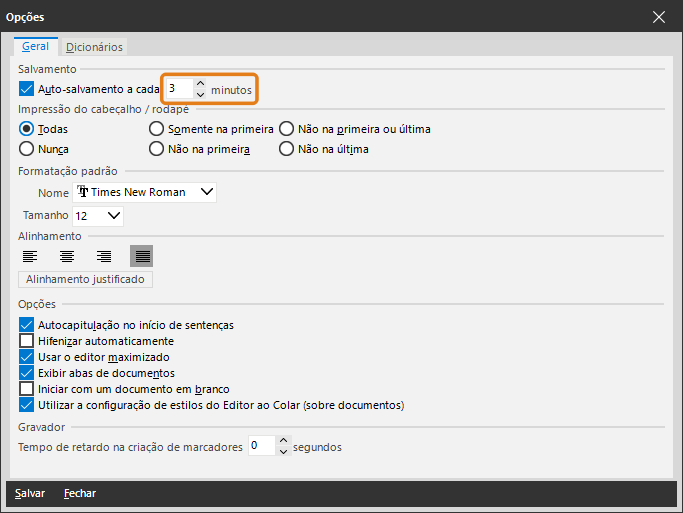This screenshot has height=513, width=683.
Task: Switch to the Dicionários tab
Action: tap(94, 47)
